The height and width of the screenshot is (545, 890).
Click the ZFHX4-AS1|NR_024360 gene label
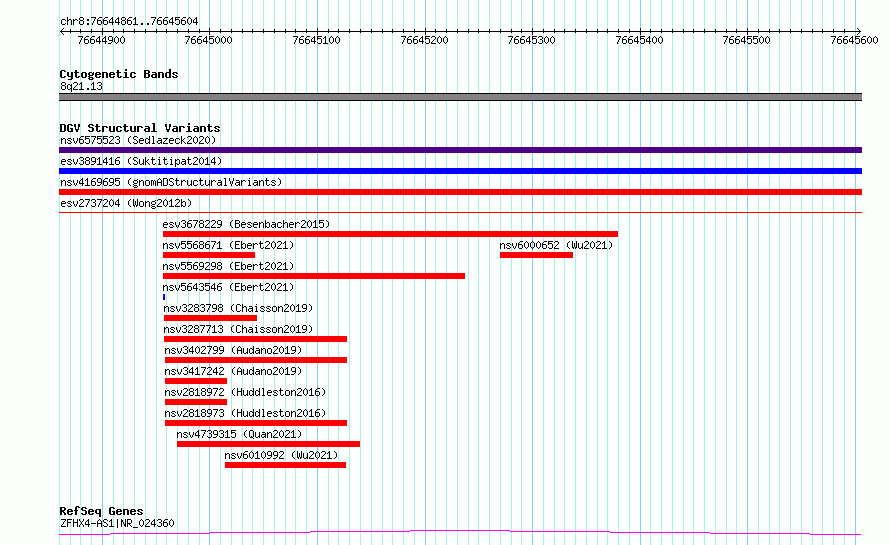(x=117, y=523)
